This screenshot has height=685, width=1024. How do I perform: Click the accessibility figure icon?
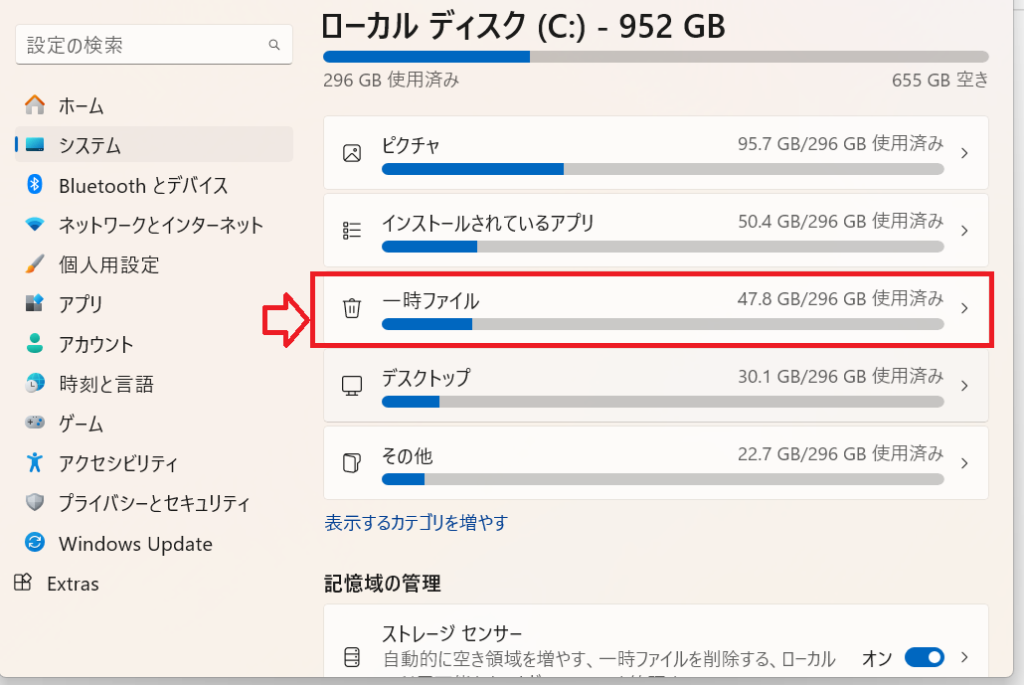pos(35,463)
